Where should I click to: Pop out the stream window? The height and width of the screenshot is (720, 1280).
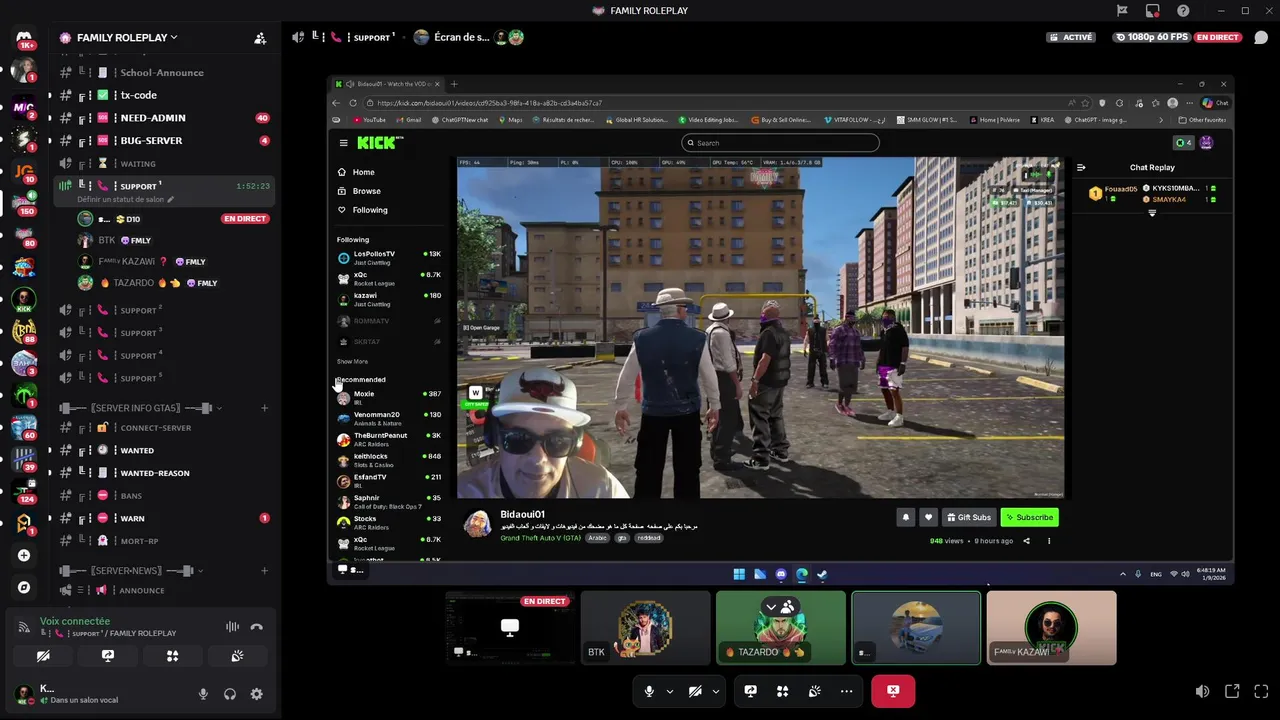[x=1232, y=691]
